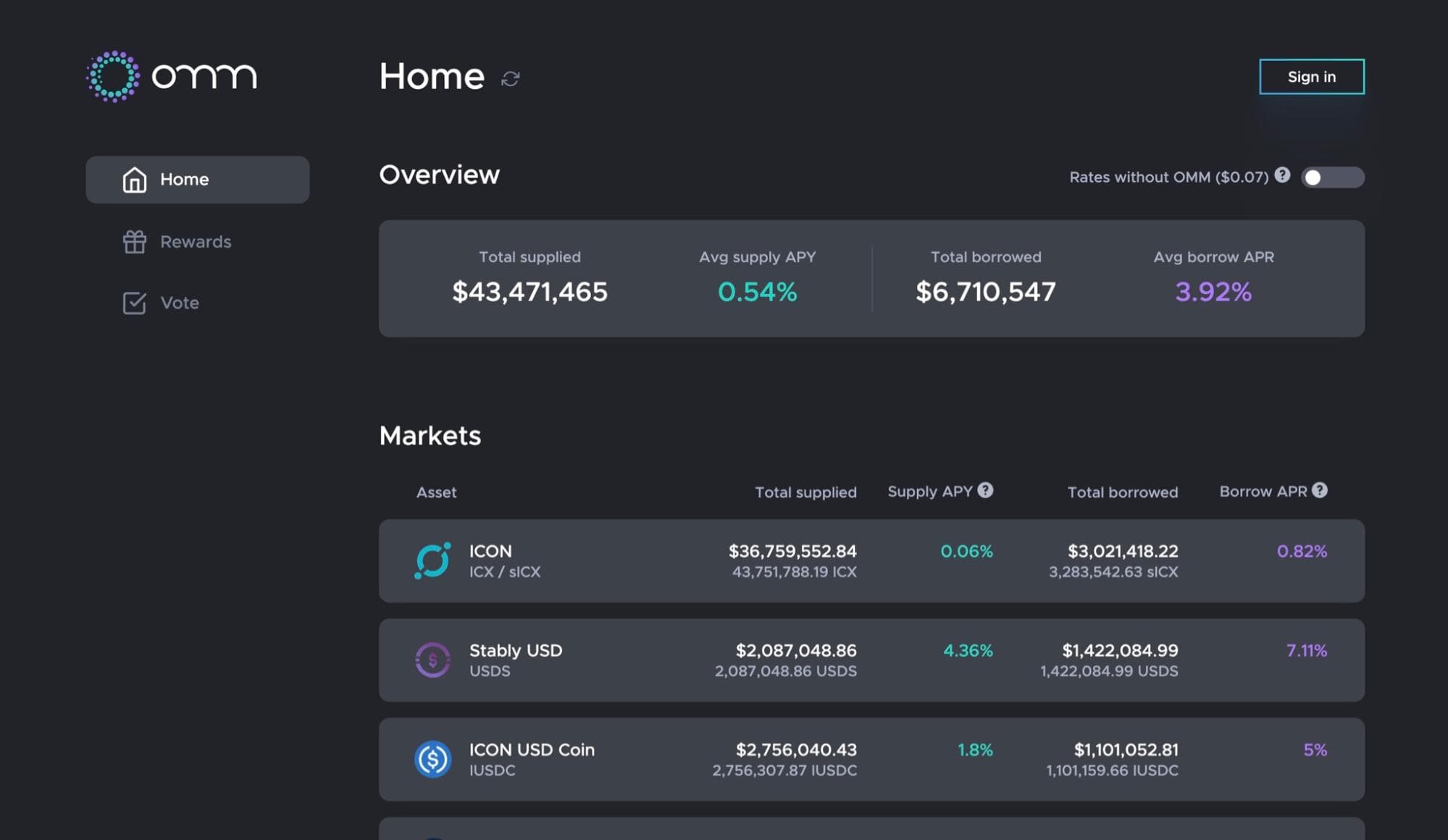Click the Supply APY help icon
This screenshot has width=1448, height=840.
[985, 490]
